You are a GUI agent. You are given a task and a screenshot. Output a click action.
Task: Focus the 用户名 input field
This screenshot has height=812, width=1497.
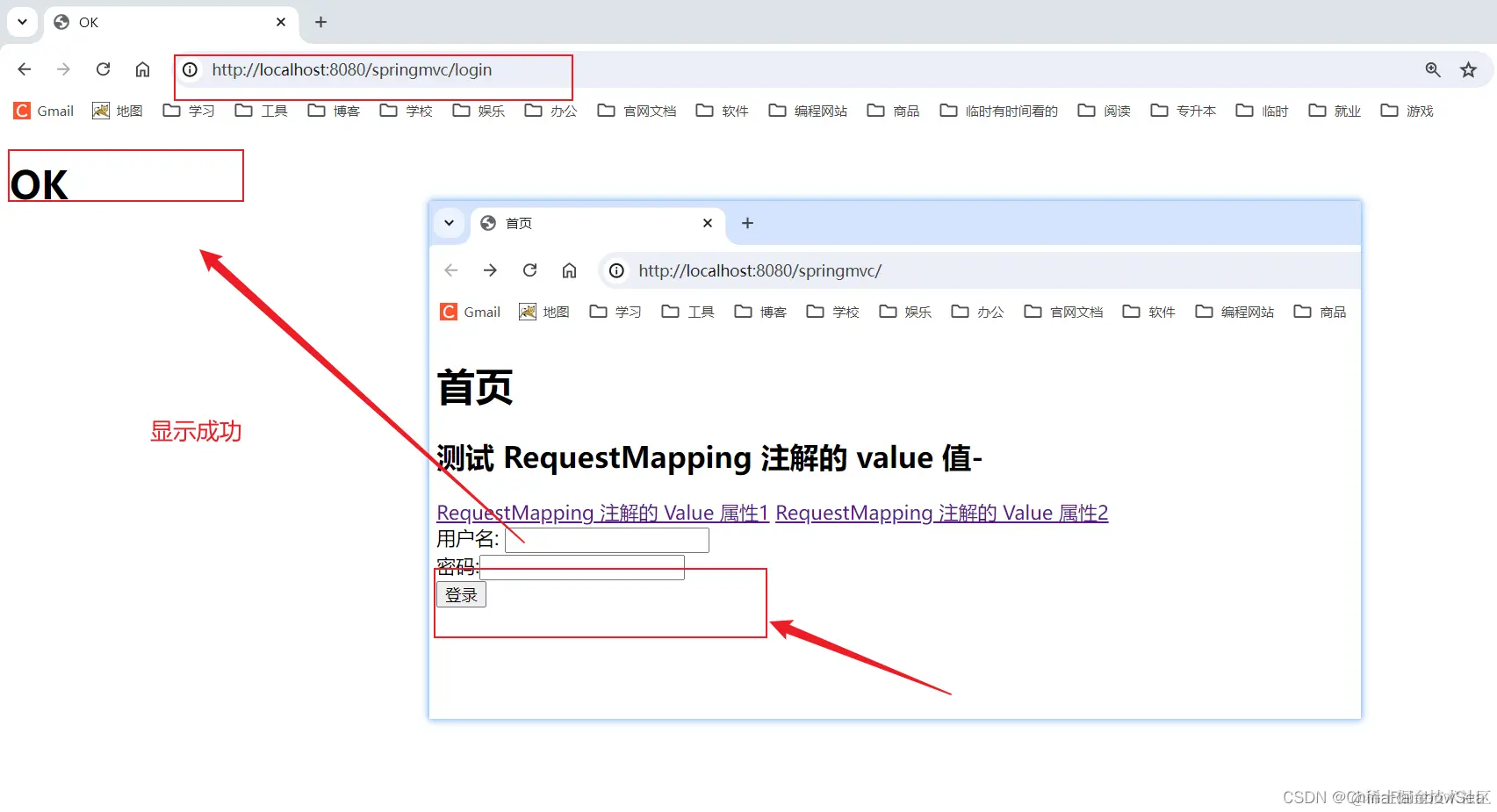click(607, 540)
